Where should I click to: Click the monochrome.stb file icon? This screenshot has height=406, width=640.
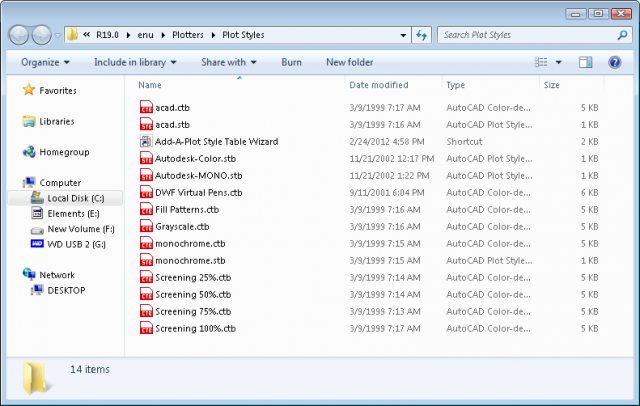point(146,260)
